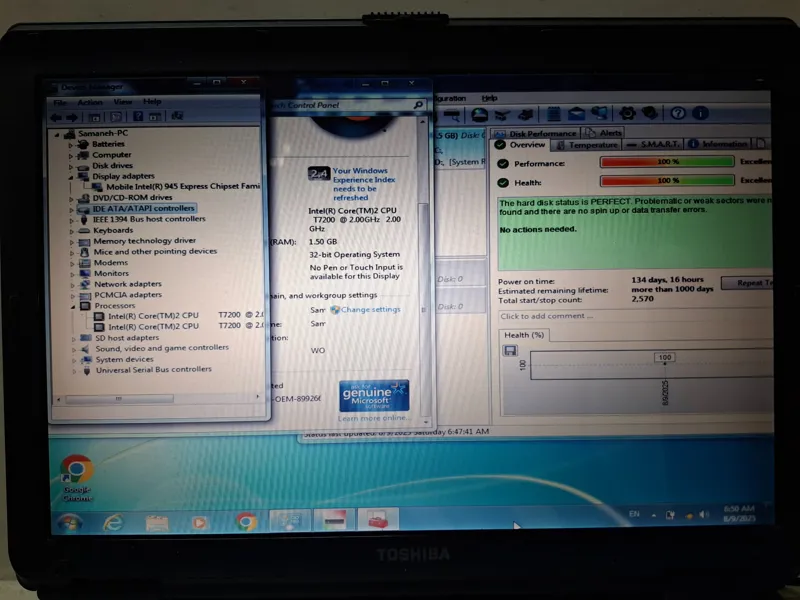Viewport: 800px width, 600px height.
Task: Click the notepad report icon in disk toolbar
Action: coord(554,113)
